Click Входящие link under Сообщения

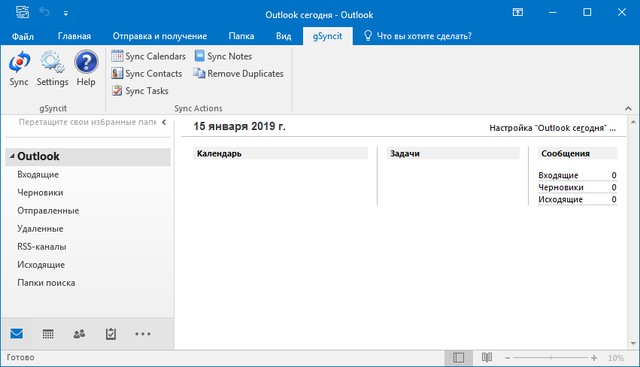click(x=558, y=175)
